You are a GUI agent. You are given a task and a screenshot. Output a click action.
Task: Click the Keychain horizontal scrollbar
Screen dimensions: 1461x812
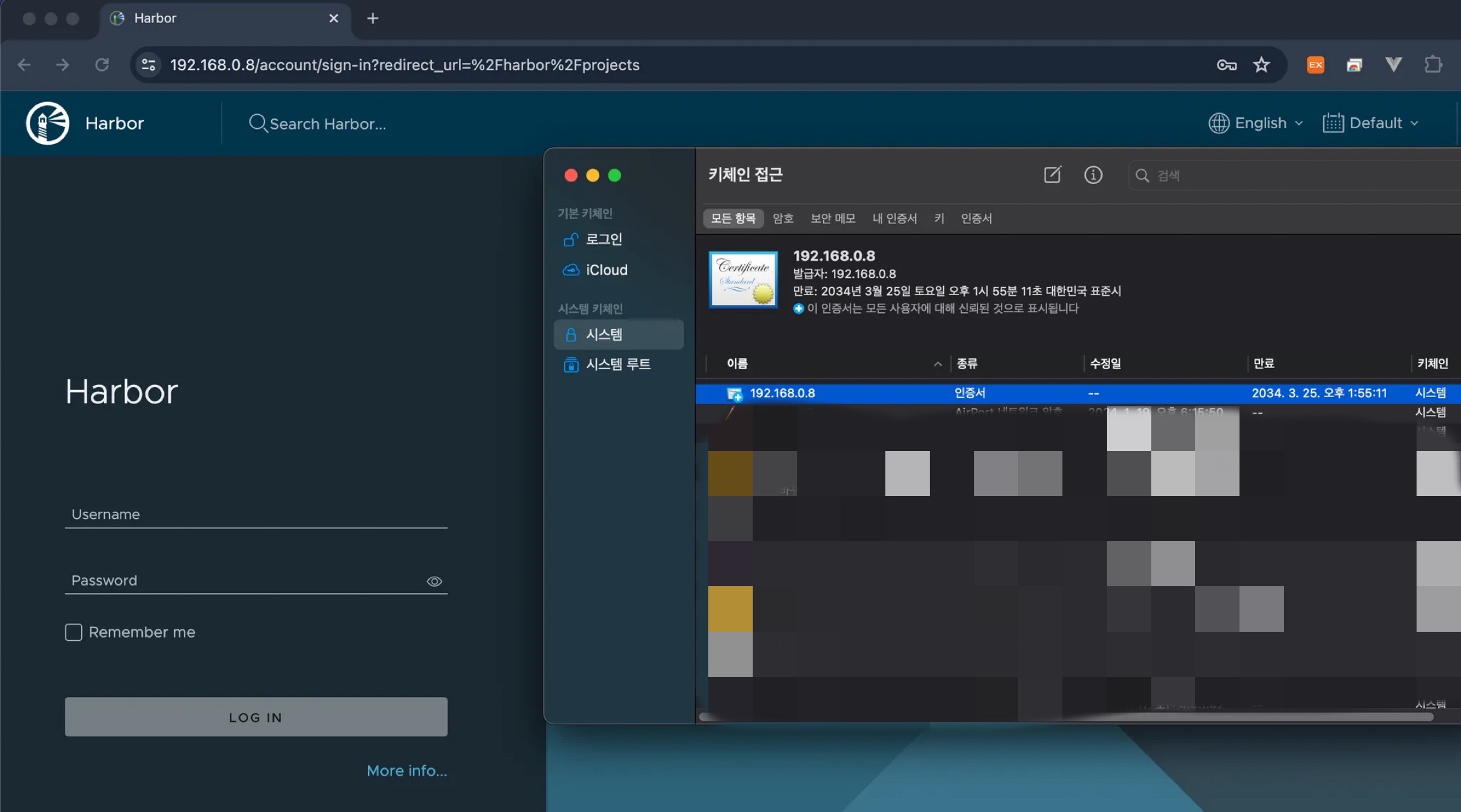pyautogui.click(x=1066, y=717)
